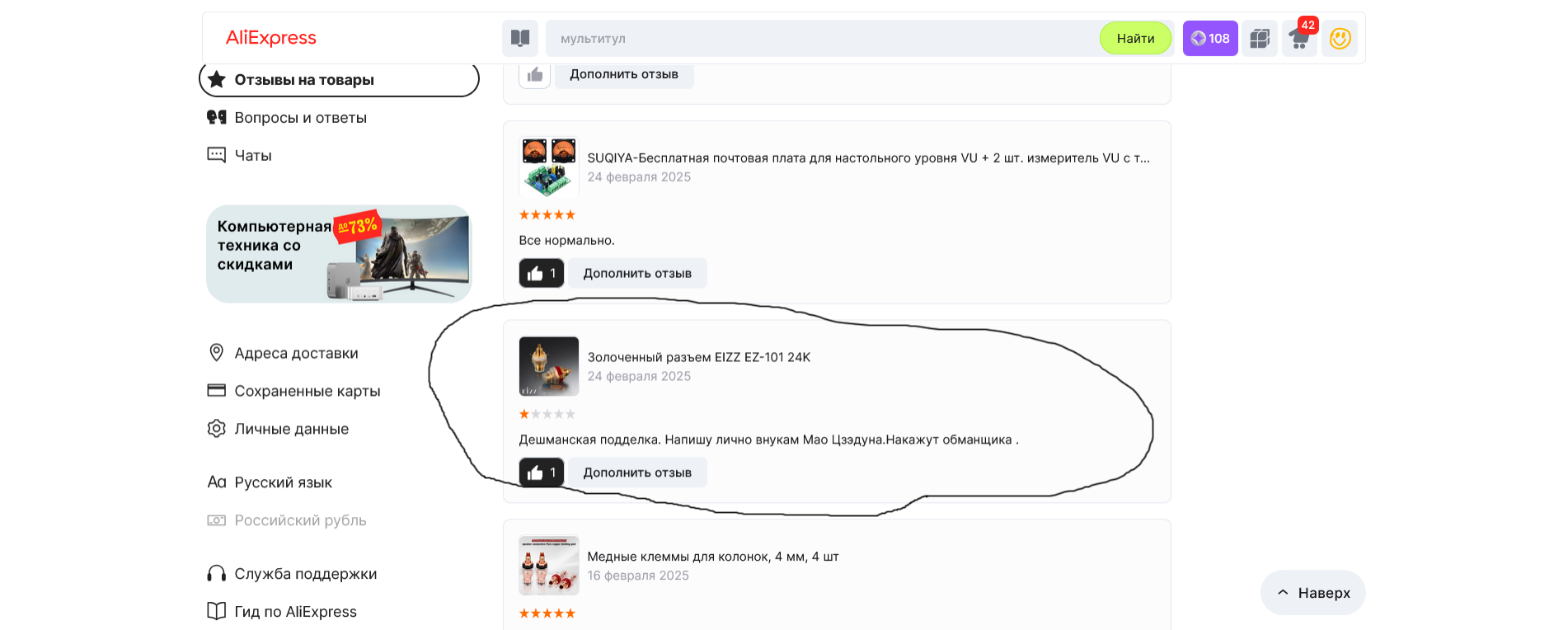Open Чаты in the sidebar
The image size is (1568, 630).
point(239,155)
